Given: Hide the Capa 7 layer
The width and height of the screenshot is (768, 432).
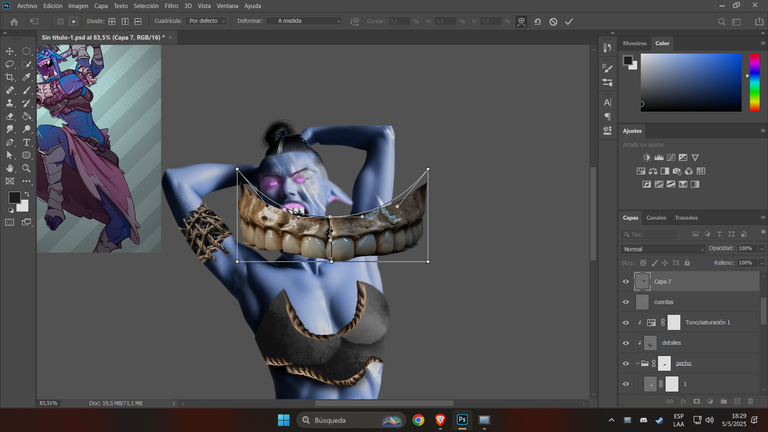Looking at the screenshot, I should tap(625, 282).
